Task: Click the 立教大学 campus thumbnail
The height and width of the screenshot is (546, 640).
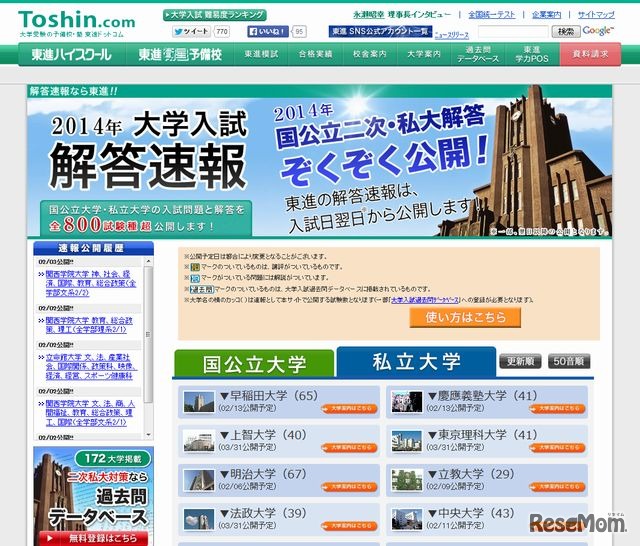Action: 407,480
